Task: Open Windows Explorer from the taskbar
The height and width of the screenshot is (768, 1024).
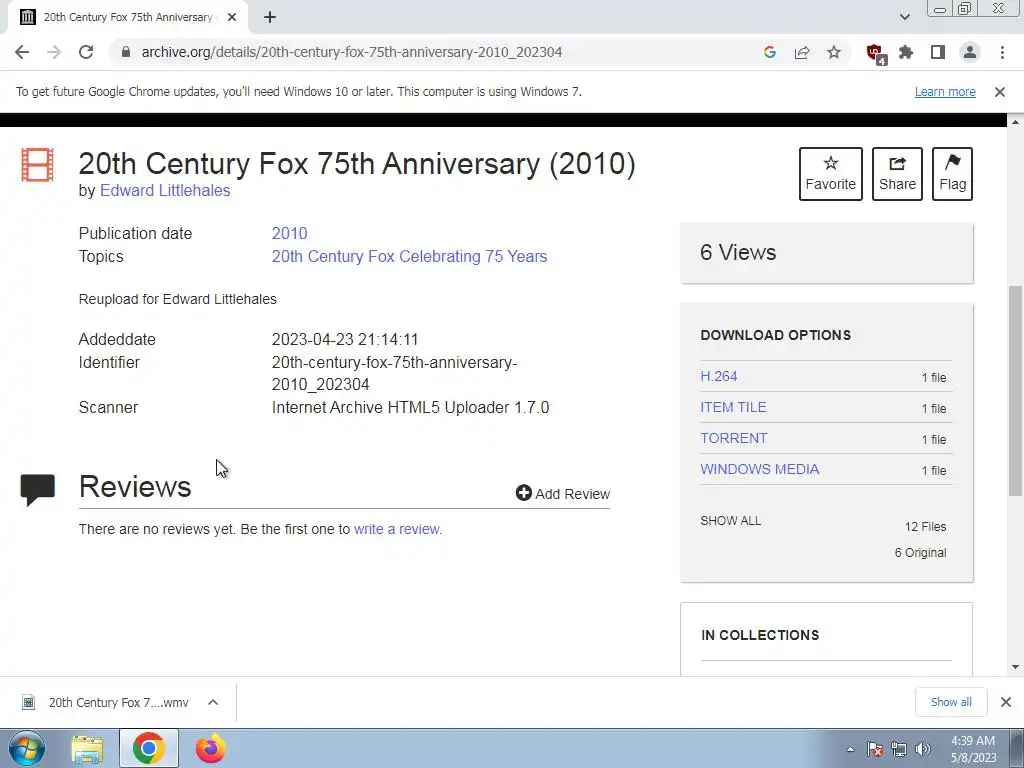Action: [87, 749]
